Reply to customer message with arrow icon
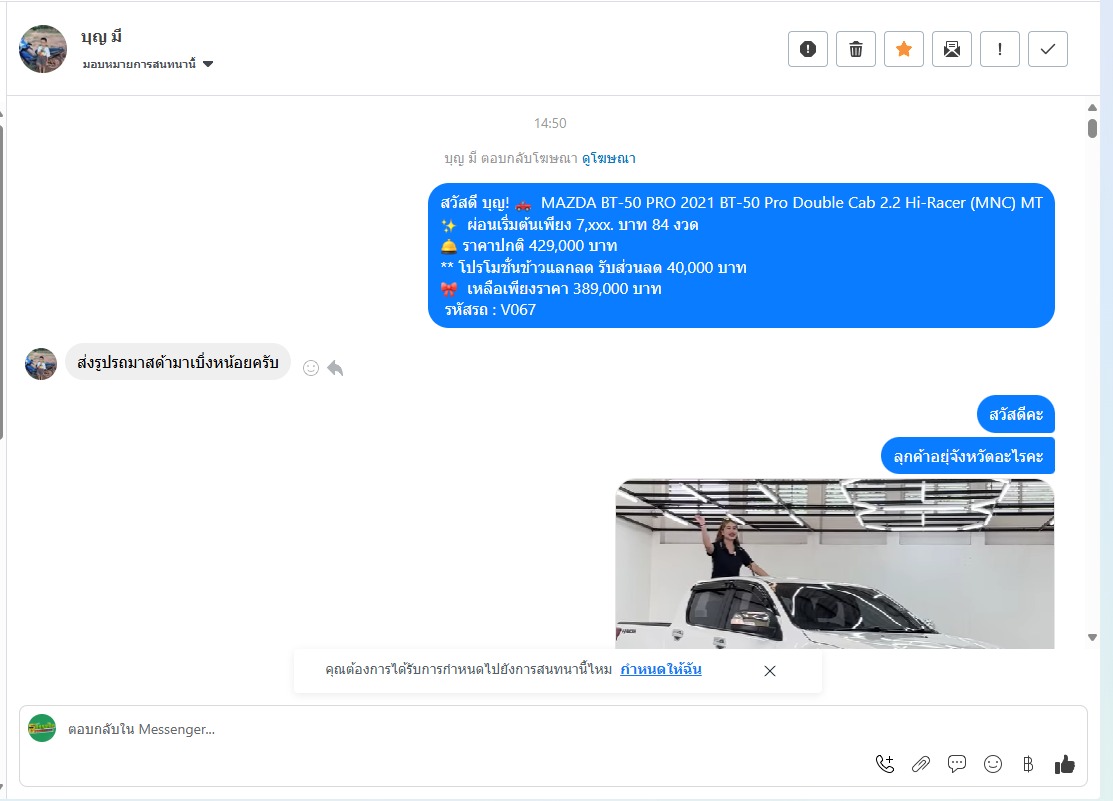Image resolution: width=1113 pixels, height=801 pixels. click(x=335, y=368)
